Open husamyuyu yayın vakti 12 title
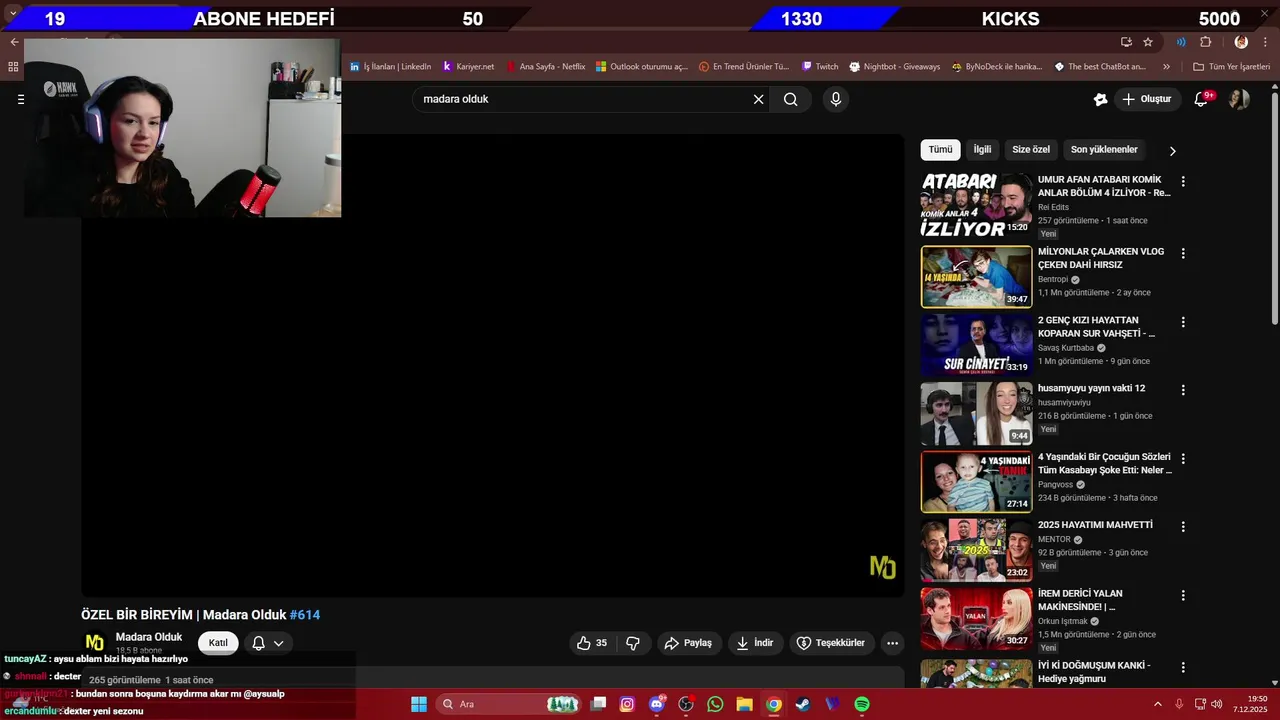Image resolution: width=1280 pixels, height=720 pixels. [x=1091, y=388]
